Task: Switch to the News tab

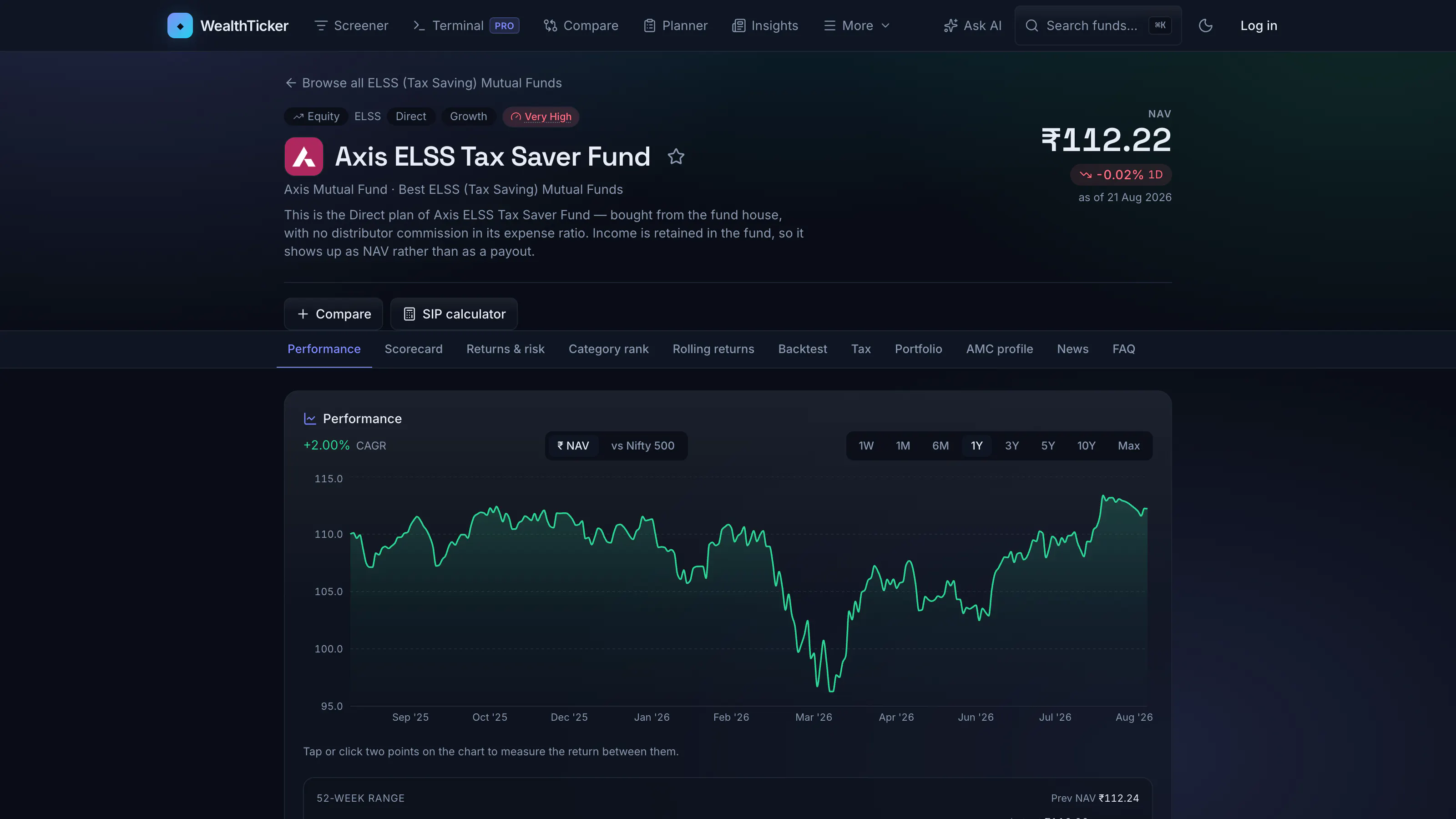Action: tap(1073, 349)
